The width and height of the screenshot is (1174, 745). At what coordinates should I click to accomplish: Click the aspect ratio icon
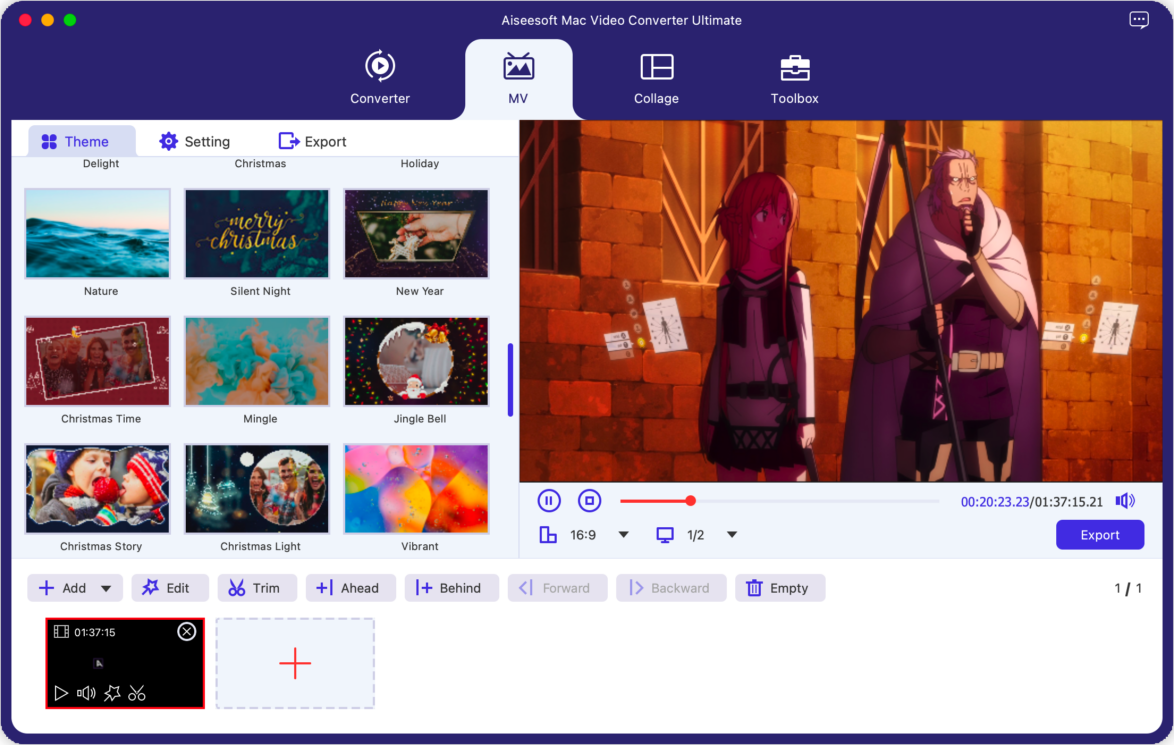pos(548,535)
